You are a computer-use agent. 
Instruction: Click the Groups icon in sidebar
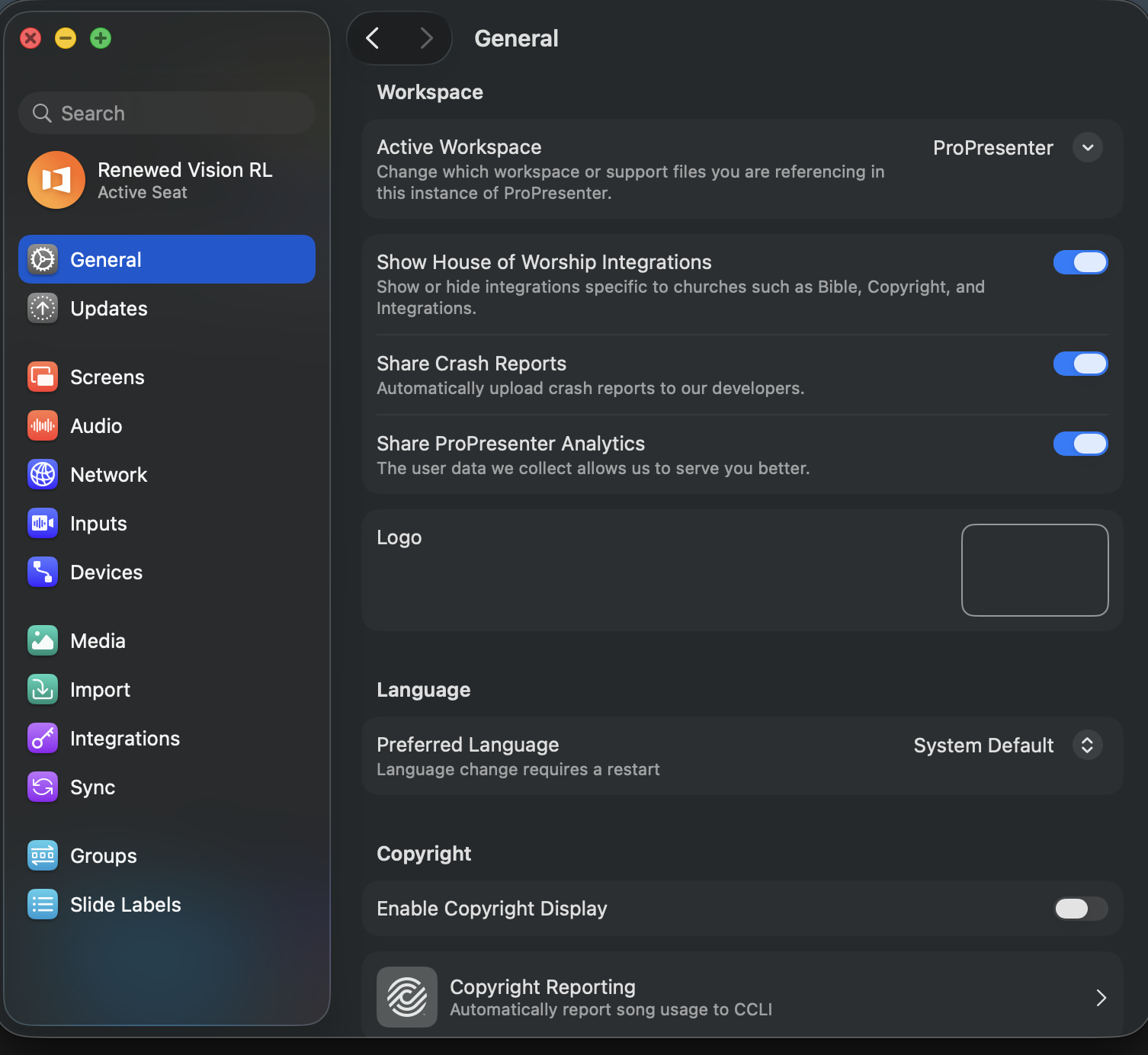click(43, 856)
